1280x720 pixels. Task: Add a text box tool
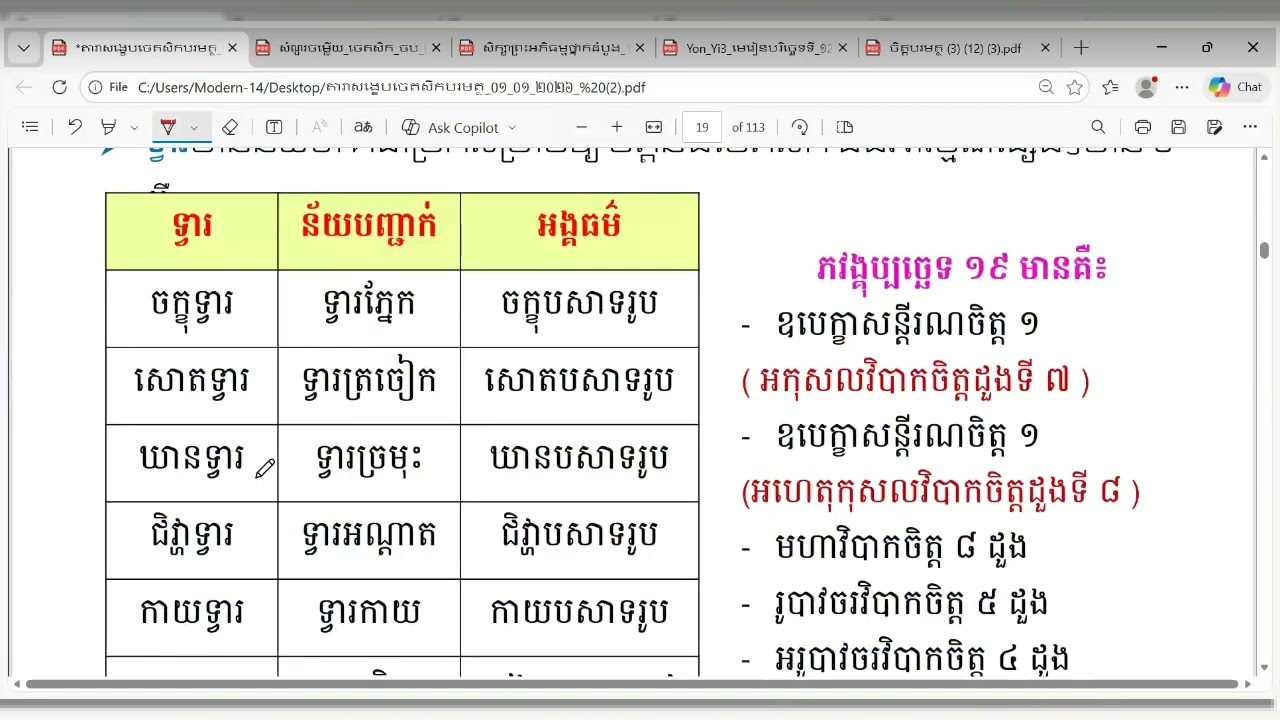point(274,127)
